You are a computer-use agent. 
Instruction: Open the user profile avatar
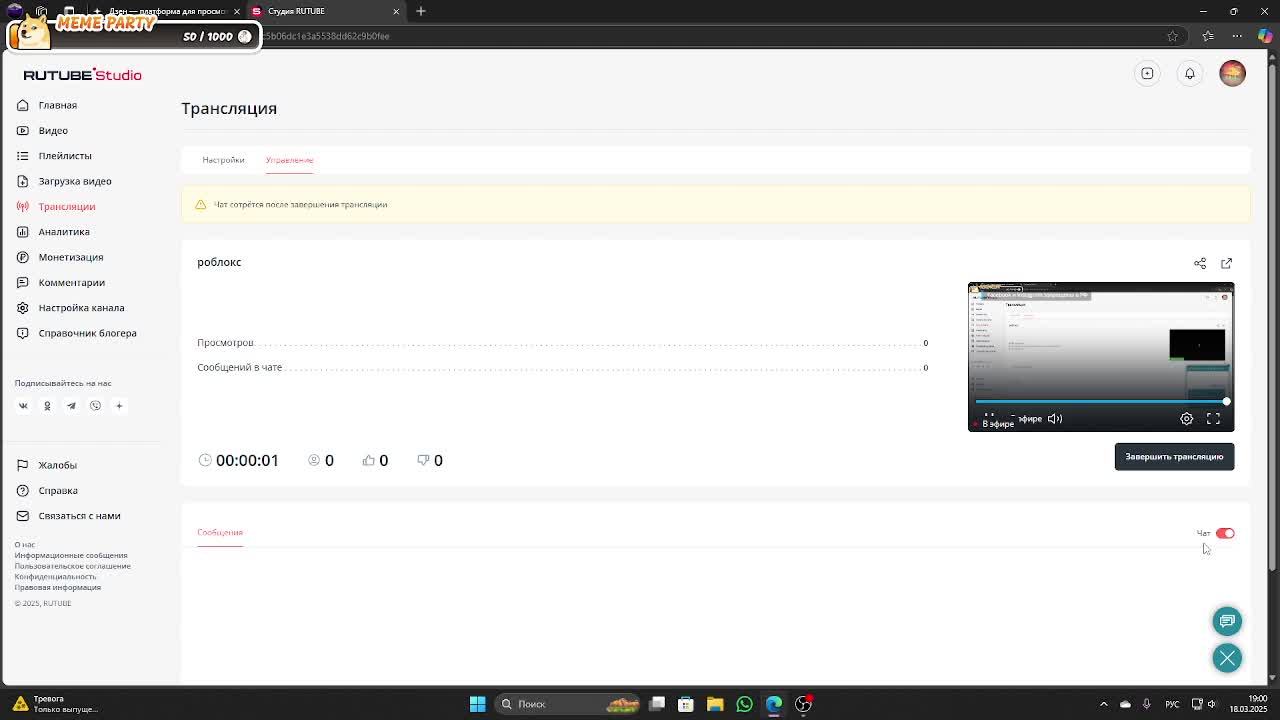[x=1232, y=73]
